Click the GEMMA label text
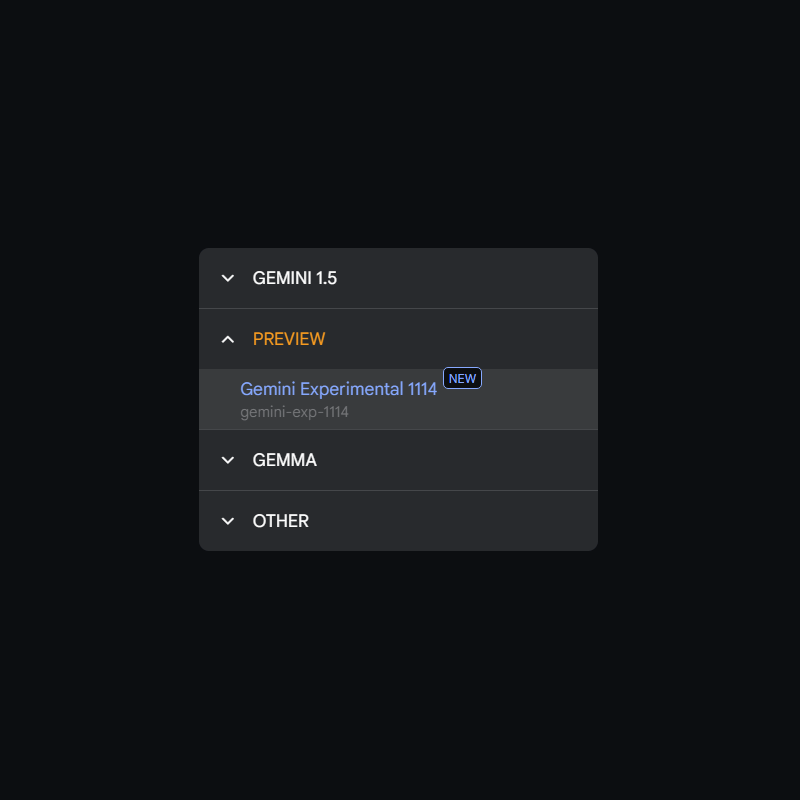800x800 pixels. [x=285, y=460]
